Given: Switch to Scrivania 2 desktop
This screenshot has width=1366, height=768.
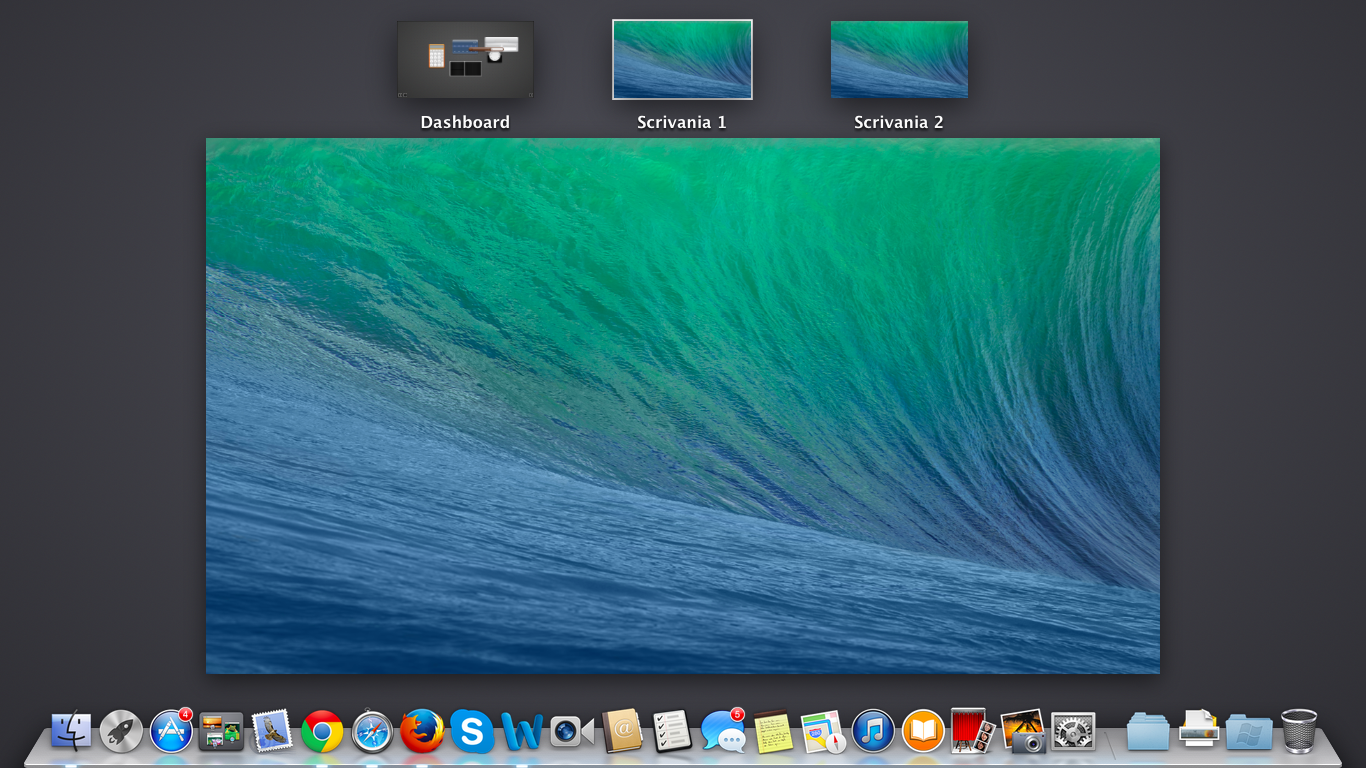Looking at the screenshot, I should (x=899, y=60).
